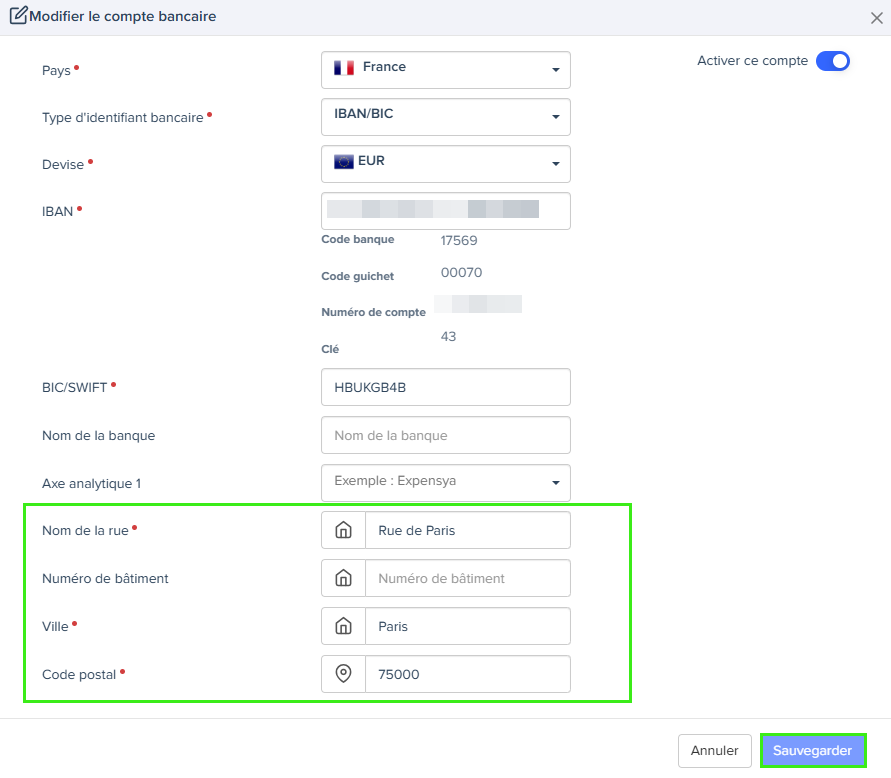
Task: Click the Activer ce compte label
Action: 752,61
